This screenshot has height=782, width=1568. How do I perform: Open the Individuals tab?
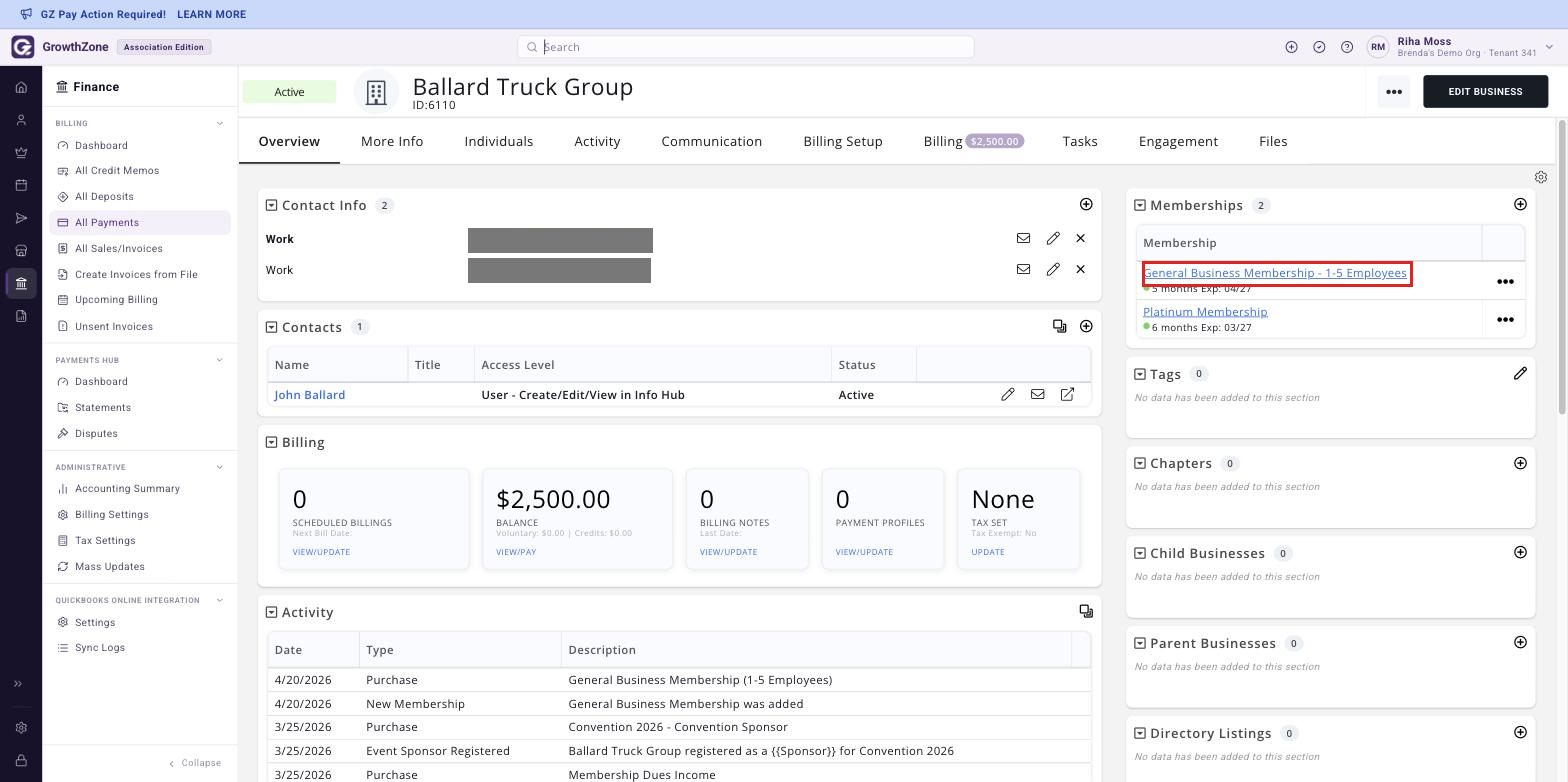[x=498, y=141]
